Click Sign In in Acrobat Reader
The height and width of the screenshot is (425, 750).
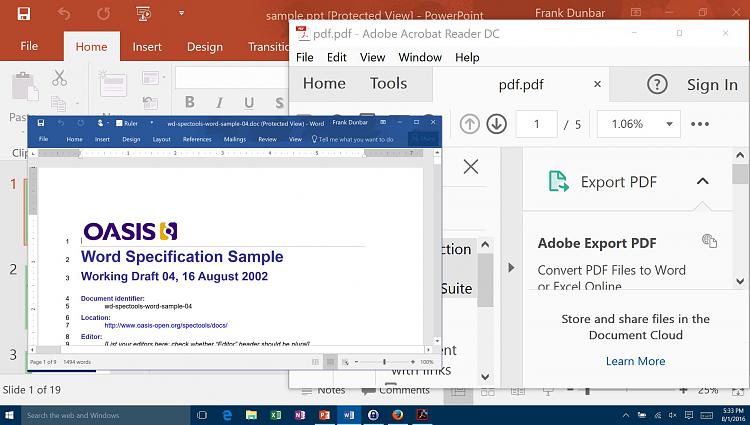coord(712,85)
